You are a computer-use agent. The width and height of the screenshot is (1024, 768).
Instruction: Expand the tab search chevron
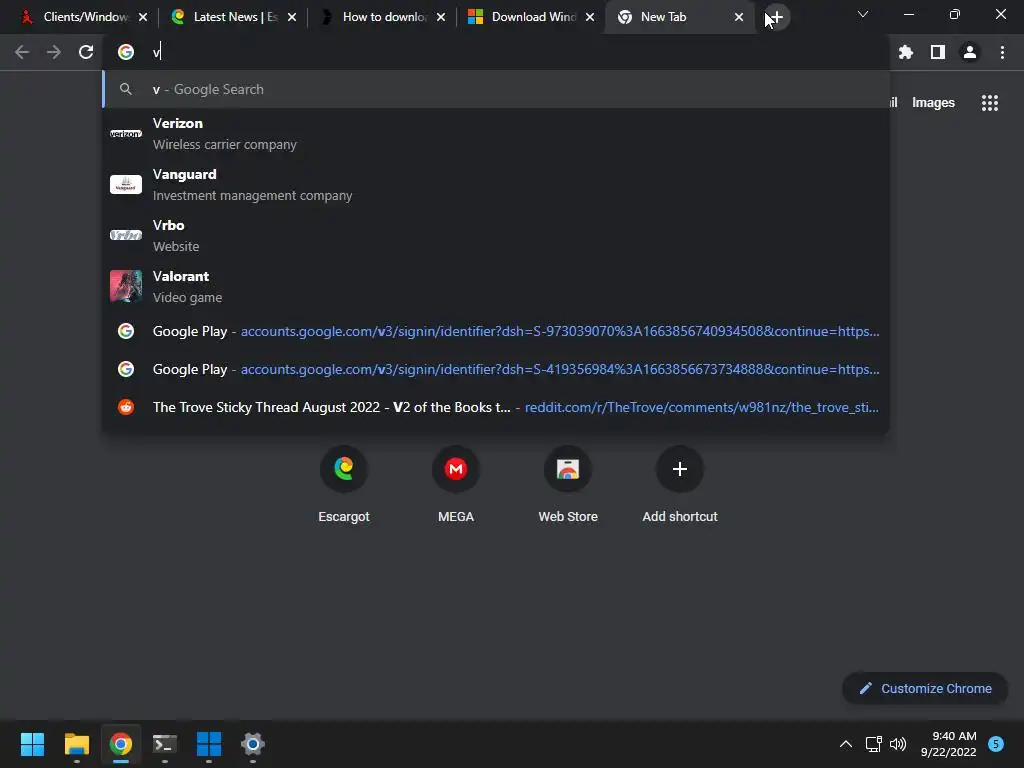(x=863, y=14)
